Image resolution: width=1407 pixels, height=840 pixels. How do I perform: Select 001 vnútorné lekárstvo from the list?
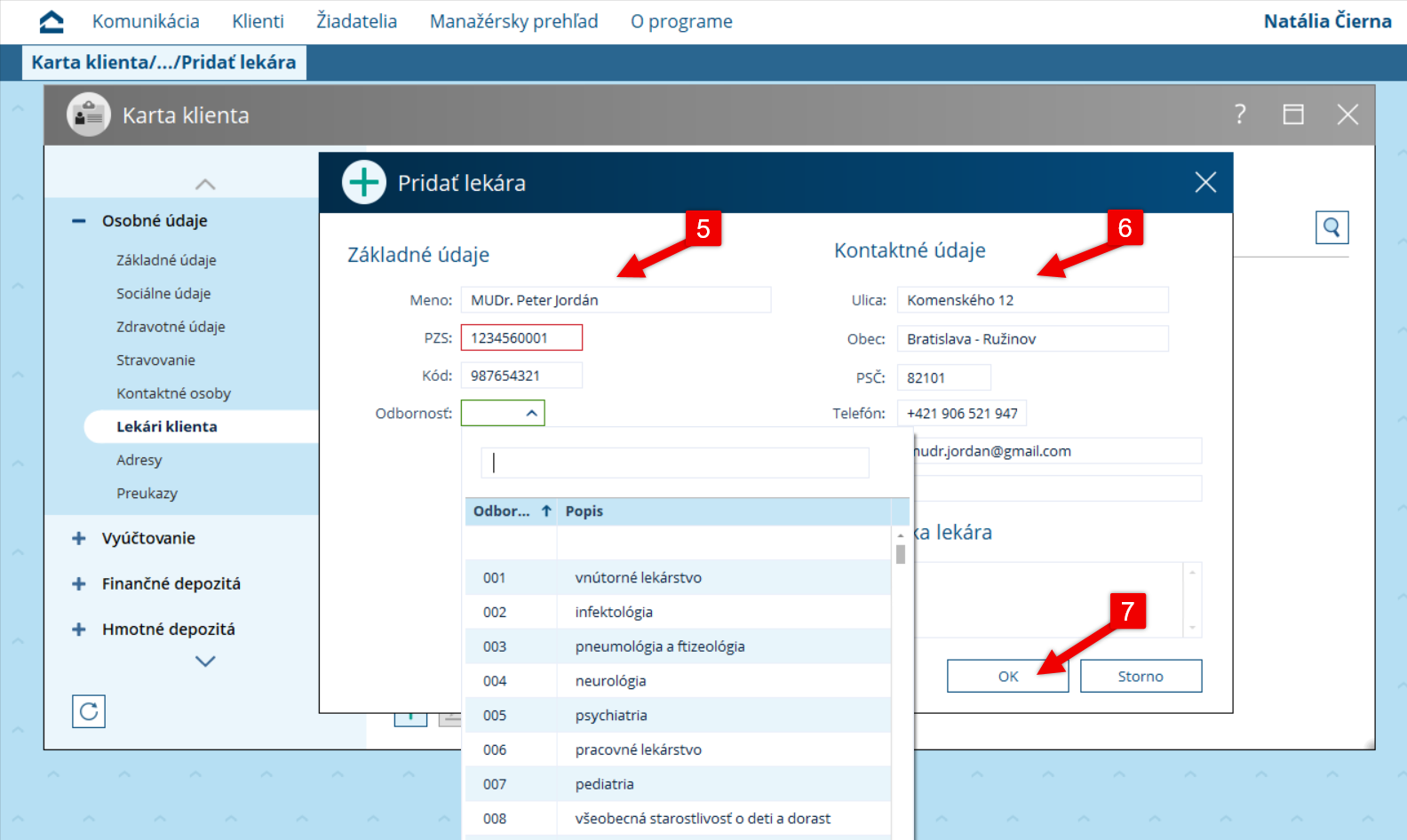point(678,577)
